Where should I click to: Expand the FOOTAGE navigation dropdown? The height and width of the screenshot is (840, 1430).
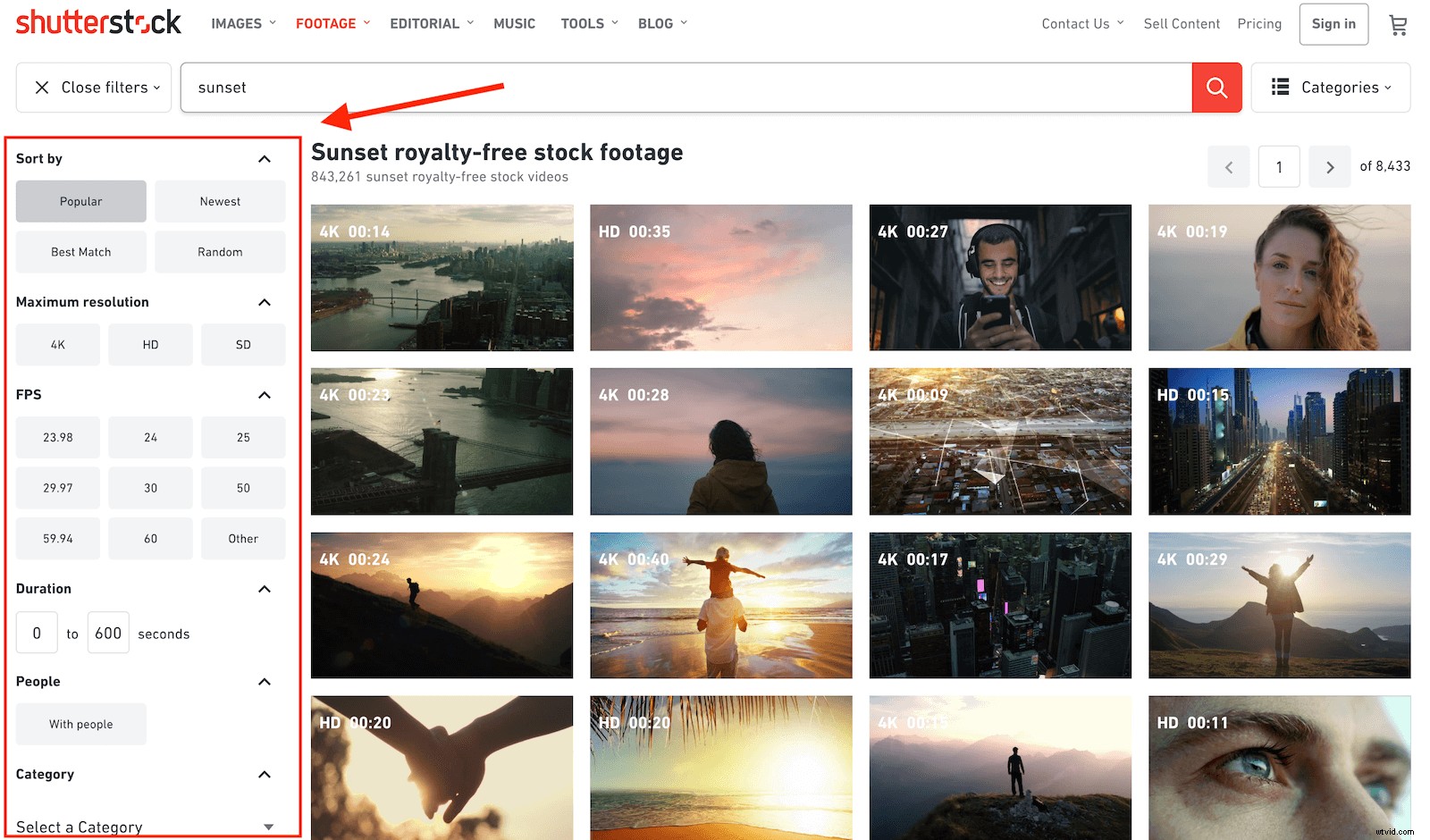pyautogui.click(x=325, y=23)
